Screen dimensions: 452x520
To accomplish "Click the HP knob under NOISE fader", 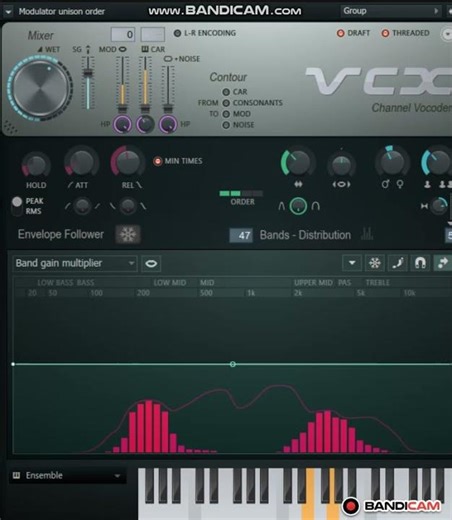I will [168, 124].
